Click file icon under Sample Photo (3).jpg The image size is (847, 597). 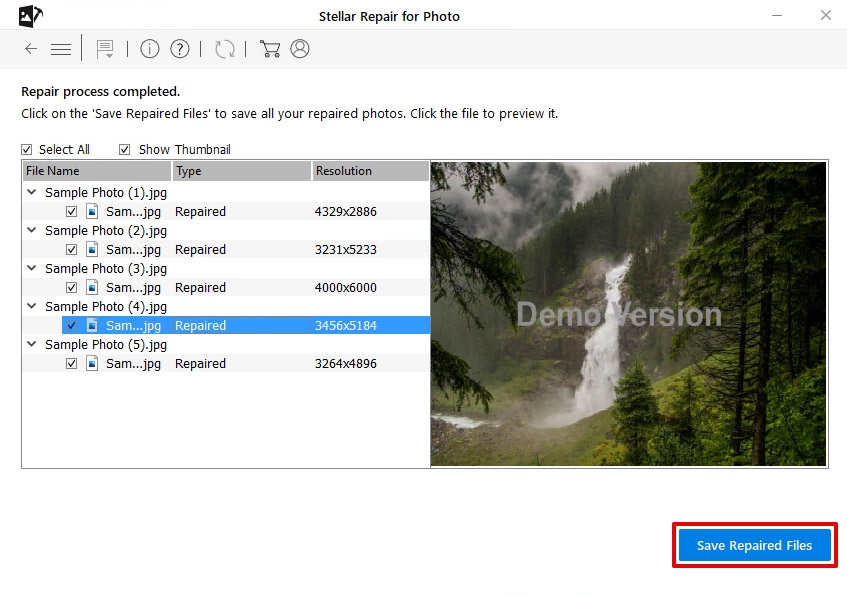pyautogui.click(x=92, y=287)
